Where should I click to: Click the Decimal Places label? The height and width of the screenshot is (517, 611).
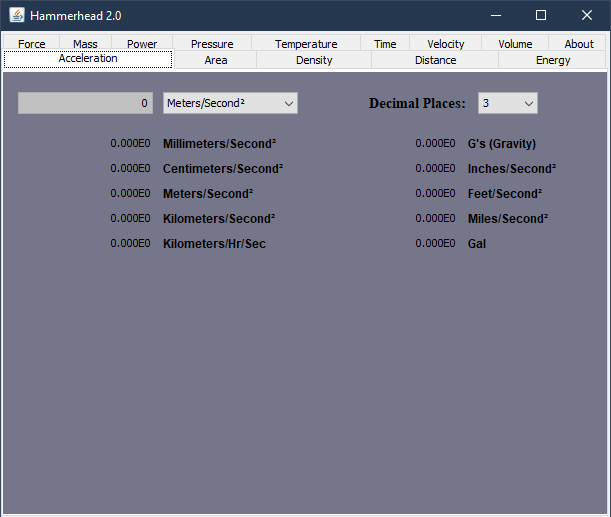pos(417,103)
